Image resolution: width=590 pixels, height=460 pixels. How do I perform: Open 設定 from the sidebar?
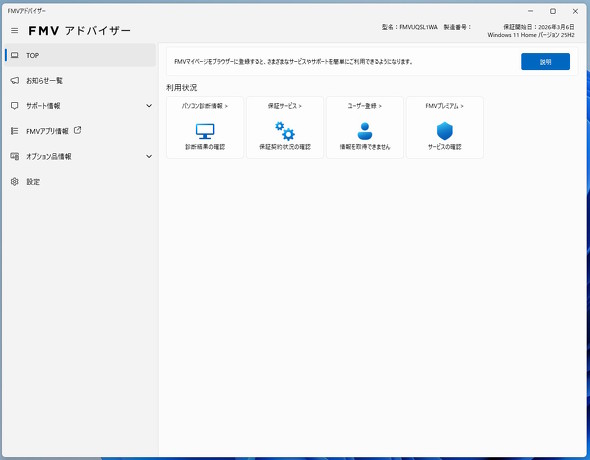[x=80, y=182]
